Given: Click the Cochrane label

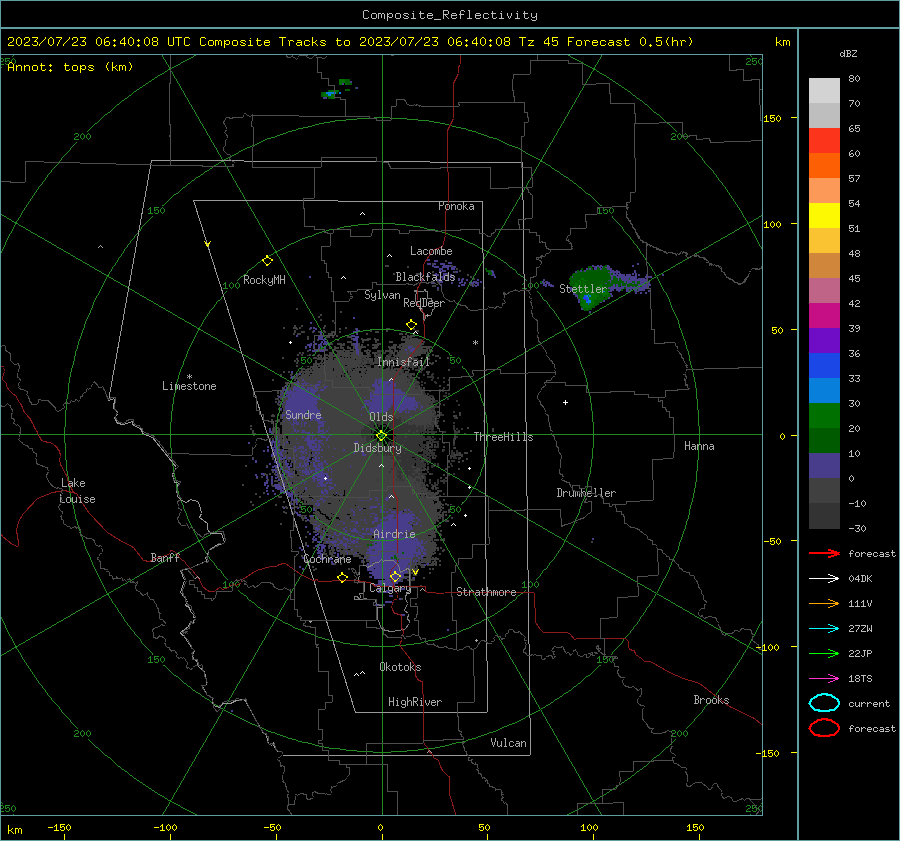Looking at the screenshot, I should click(x=327, y=559).
